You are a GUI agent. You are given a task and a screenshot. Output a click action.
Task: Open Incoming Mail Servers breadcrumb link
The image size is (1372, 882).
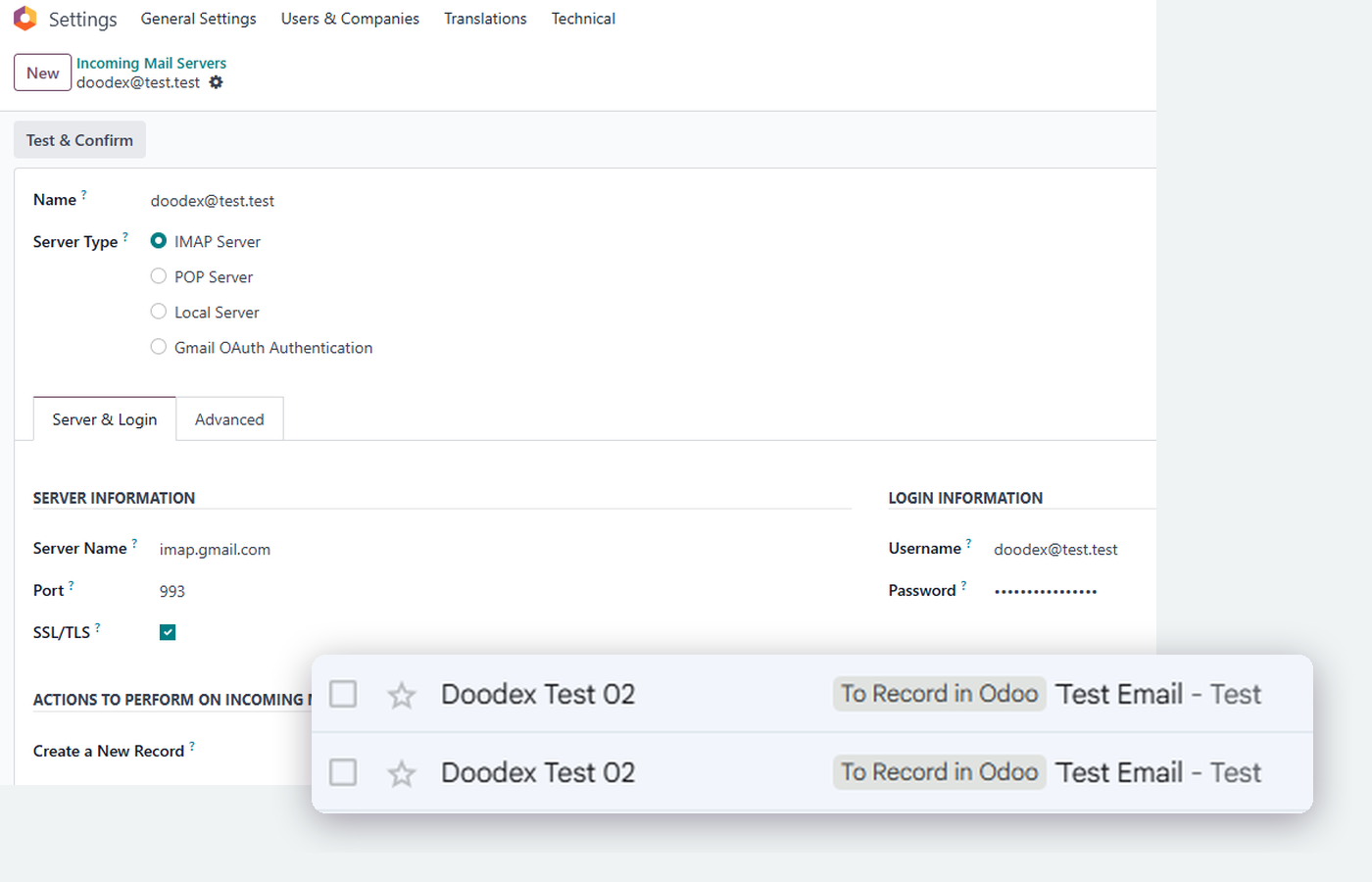tap(151, 63)
